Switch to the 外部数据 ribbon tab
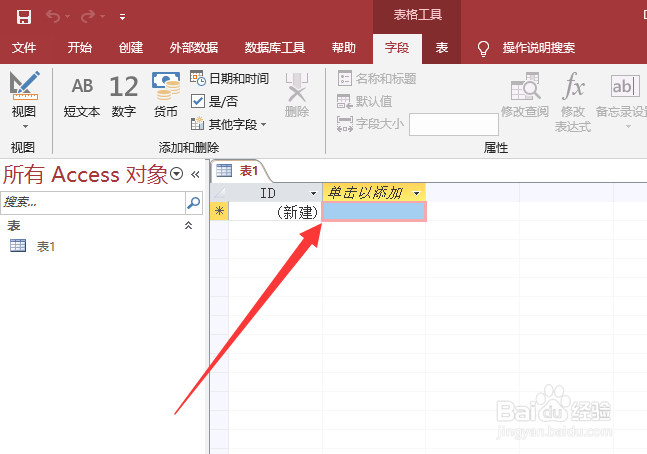This screenshot has width=647, height=454. click(x=194, y=48)
